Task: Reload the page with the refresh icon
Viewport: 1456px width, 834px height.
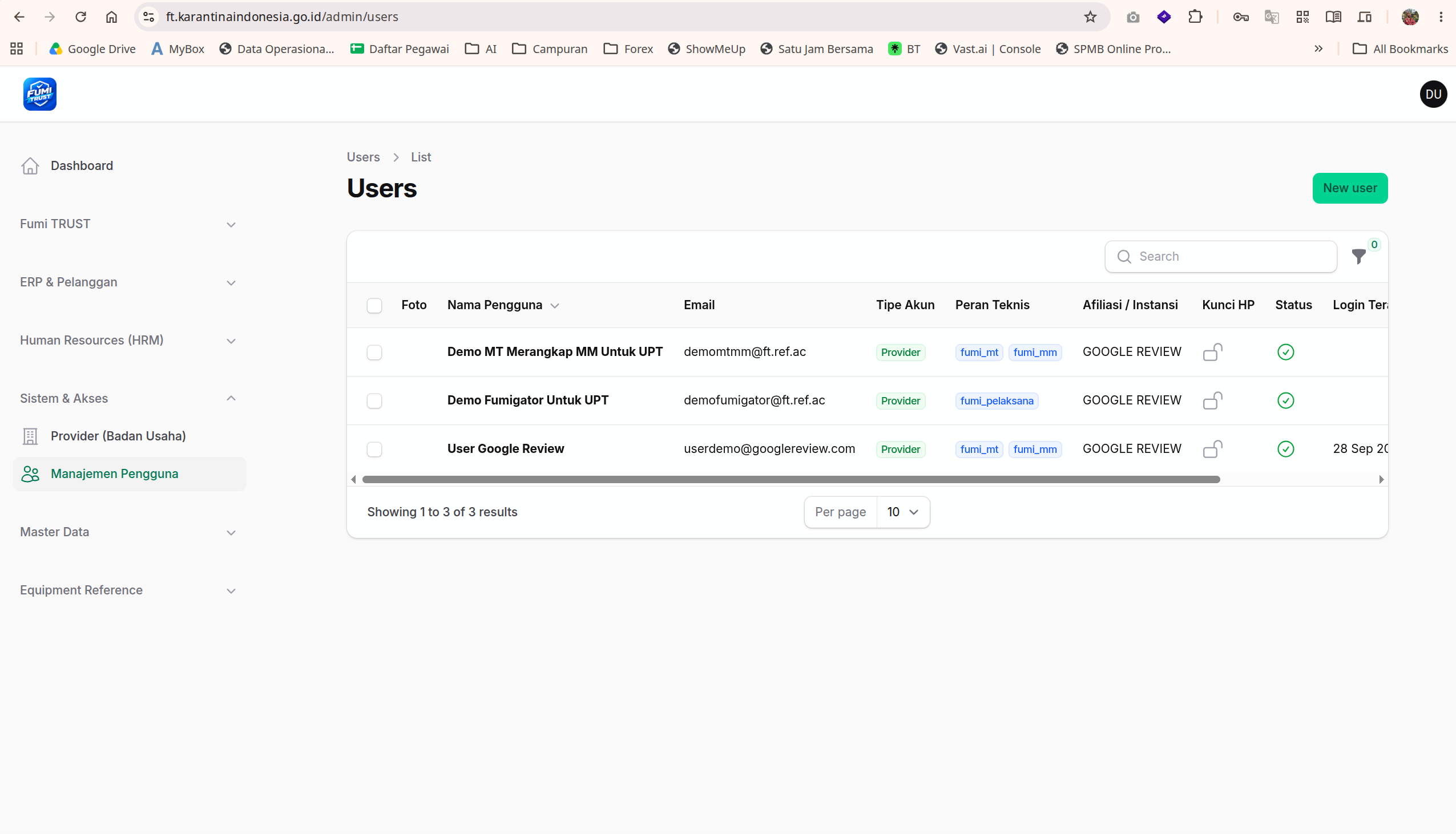Action: pyautogui.click(x=81, y=17)
